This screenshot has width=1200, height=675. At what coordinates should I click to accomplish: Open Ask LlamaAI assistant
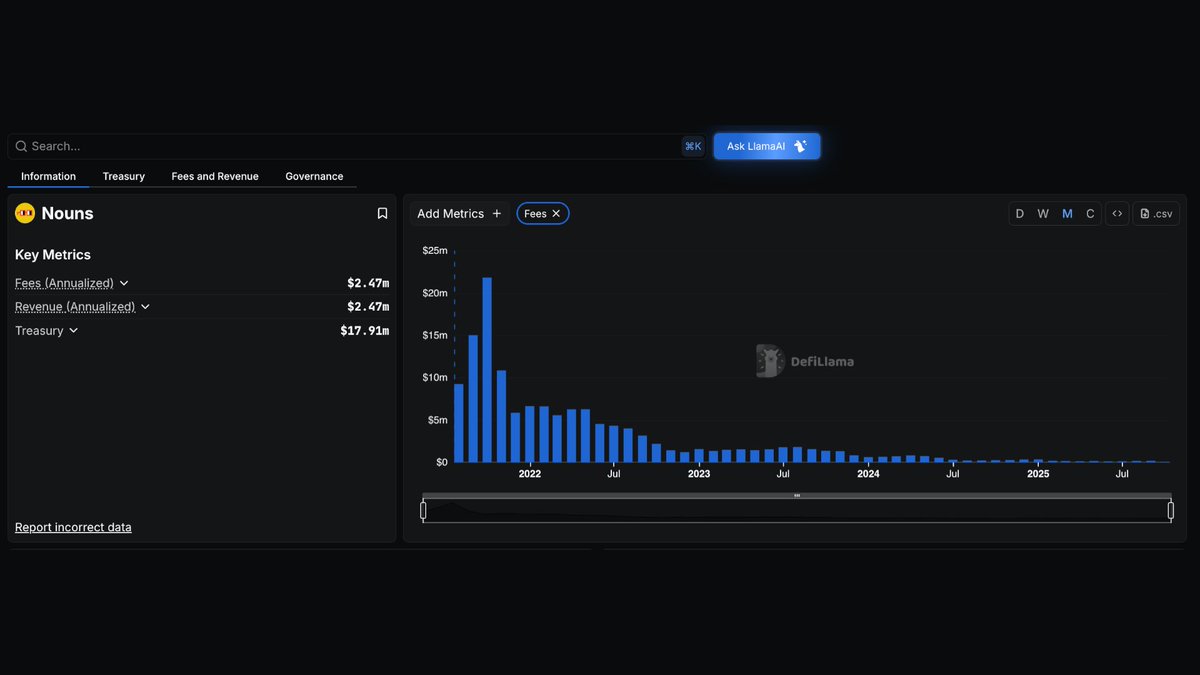tap(767, 146)
